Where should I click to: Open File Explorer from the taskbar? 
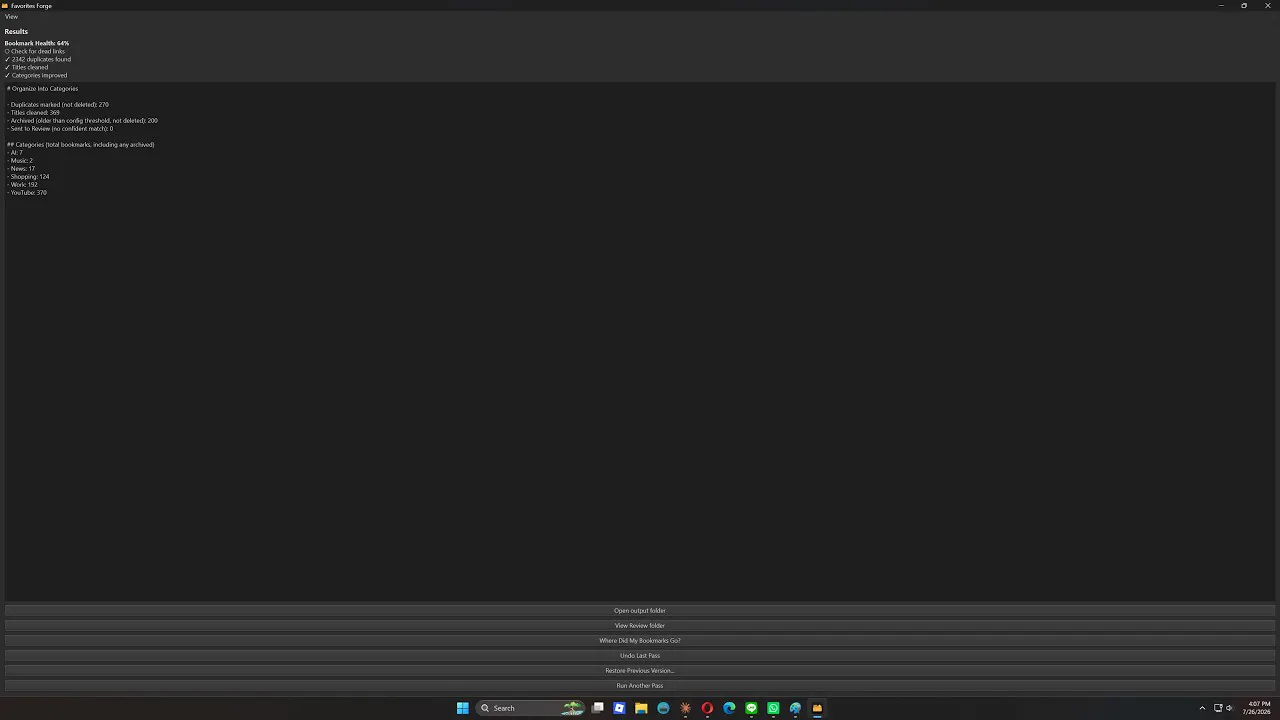(641, 708)
